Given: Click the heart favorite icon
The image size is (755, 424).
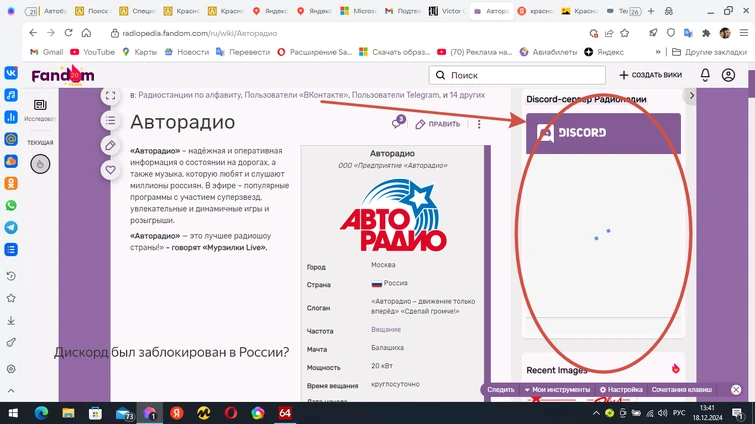Looking at the screenshot, I should pyautogui.click(x=110, y=170).
